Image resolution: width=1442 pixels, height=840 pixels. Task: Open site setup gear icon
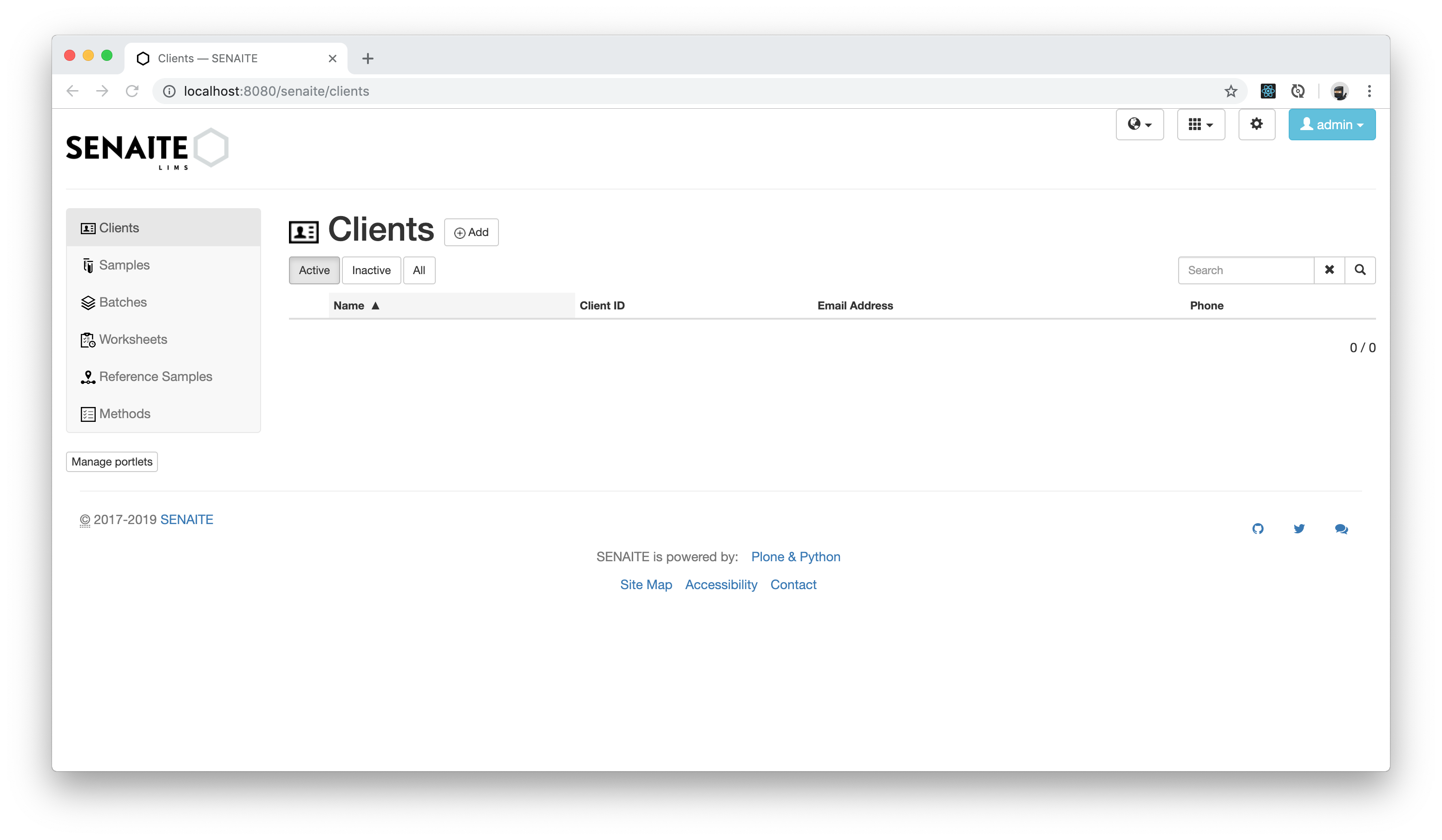[1257, 124]
